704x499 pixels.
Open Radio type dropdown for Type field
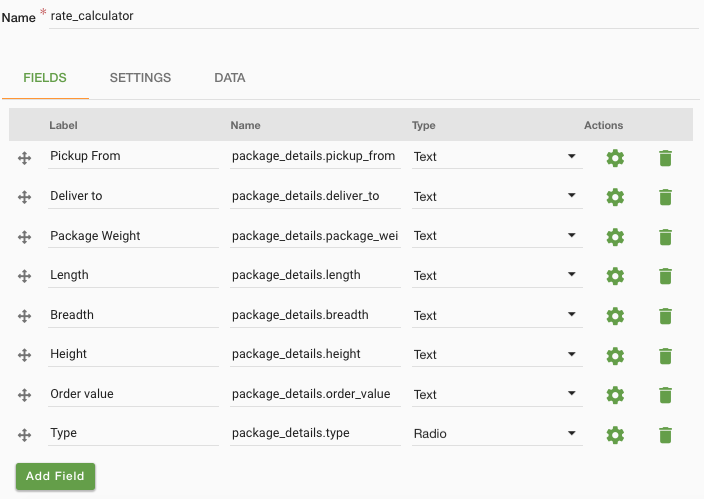pyautogui.click(x=497, y=433)
